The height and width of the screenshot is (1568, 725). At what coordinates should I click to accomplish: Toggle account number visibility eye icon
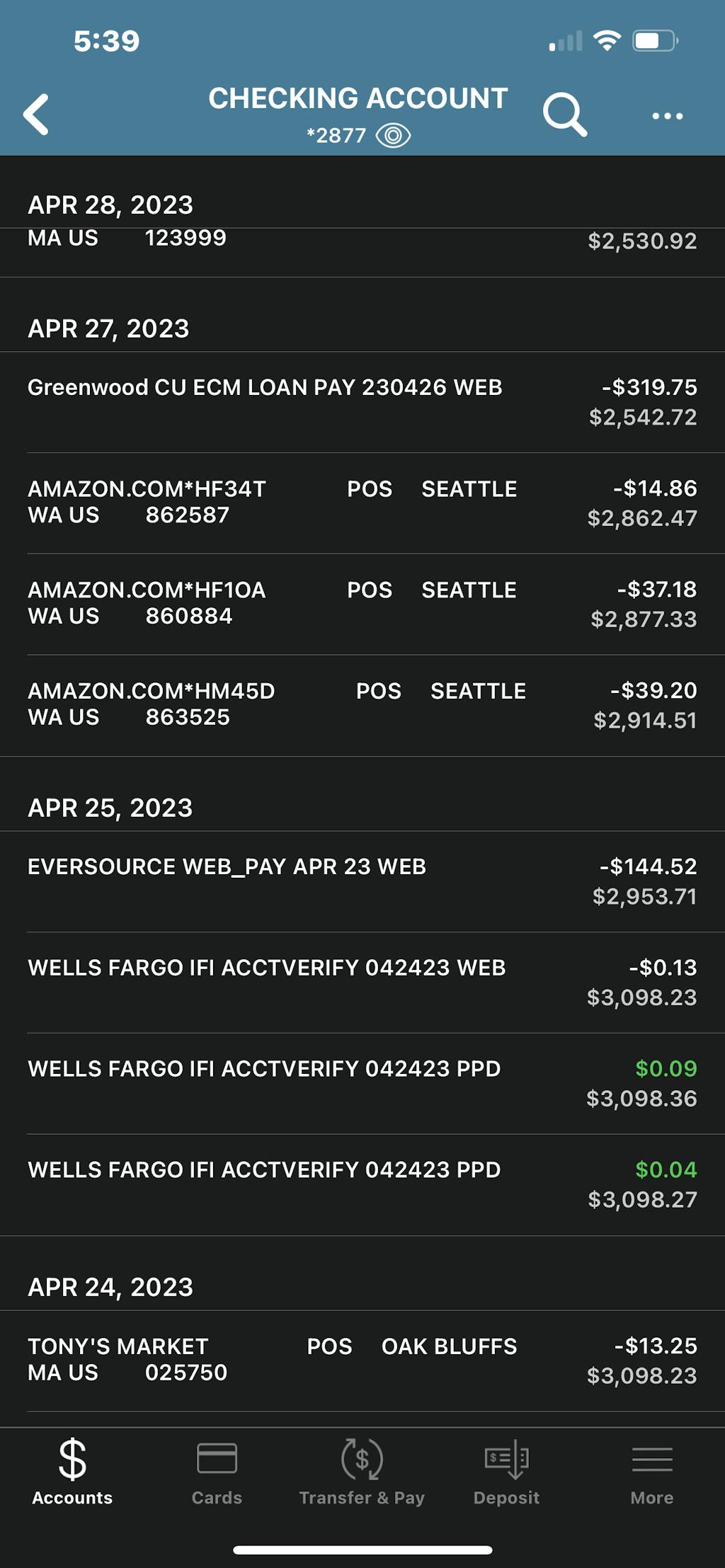coord(393,135)
